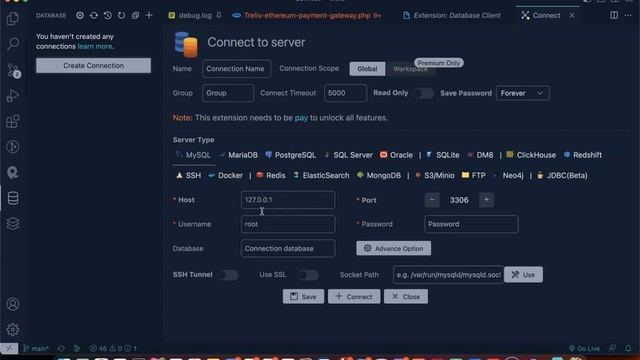Select ElasticSearch server type

click(321, 176)
